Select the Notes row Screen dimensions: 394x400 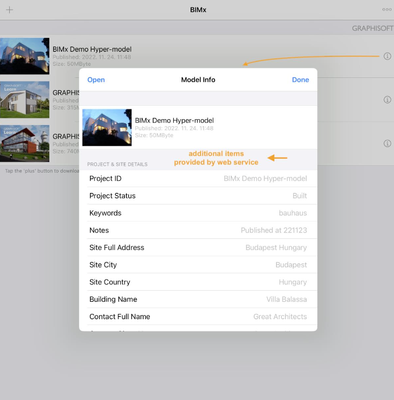coord(198,230)
